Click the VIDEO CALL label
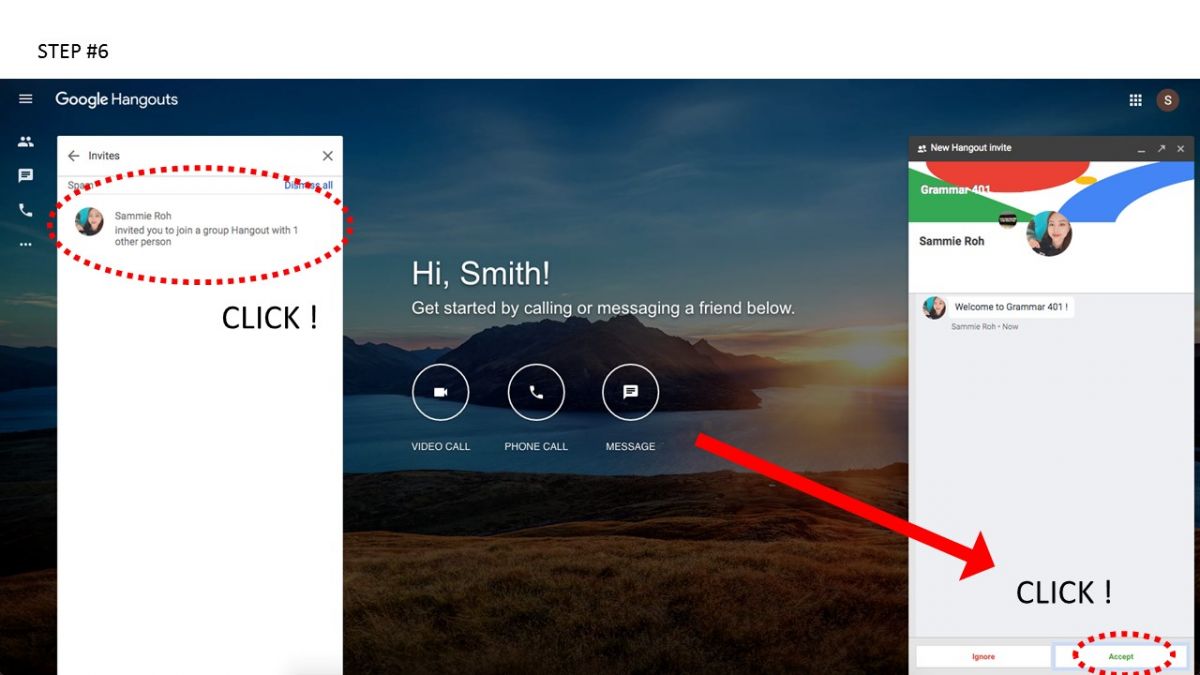The height and width of the screenshot is (675, 1200). [441, 446]
